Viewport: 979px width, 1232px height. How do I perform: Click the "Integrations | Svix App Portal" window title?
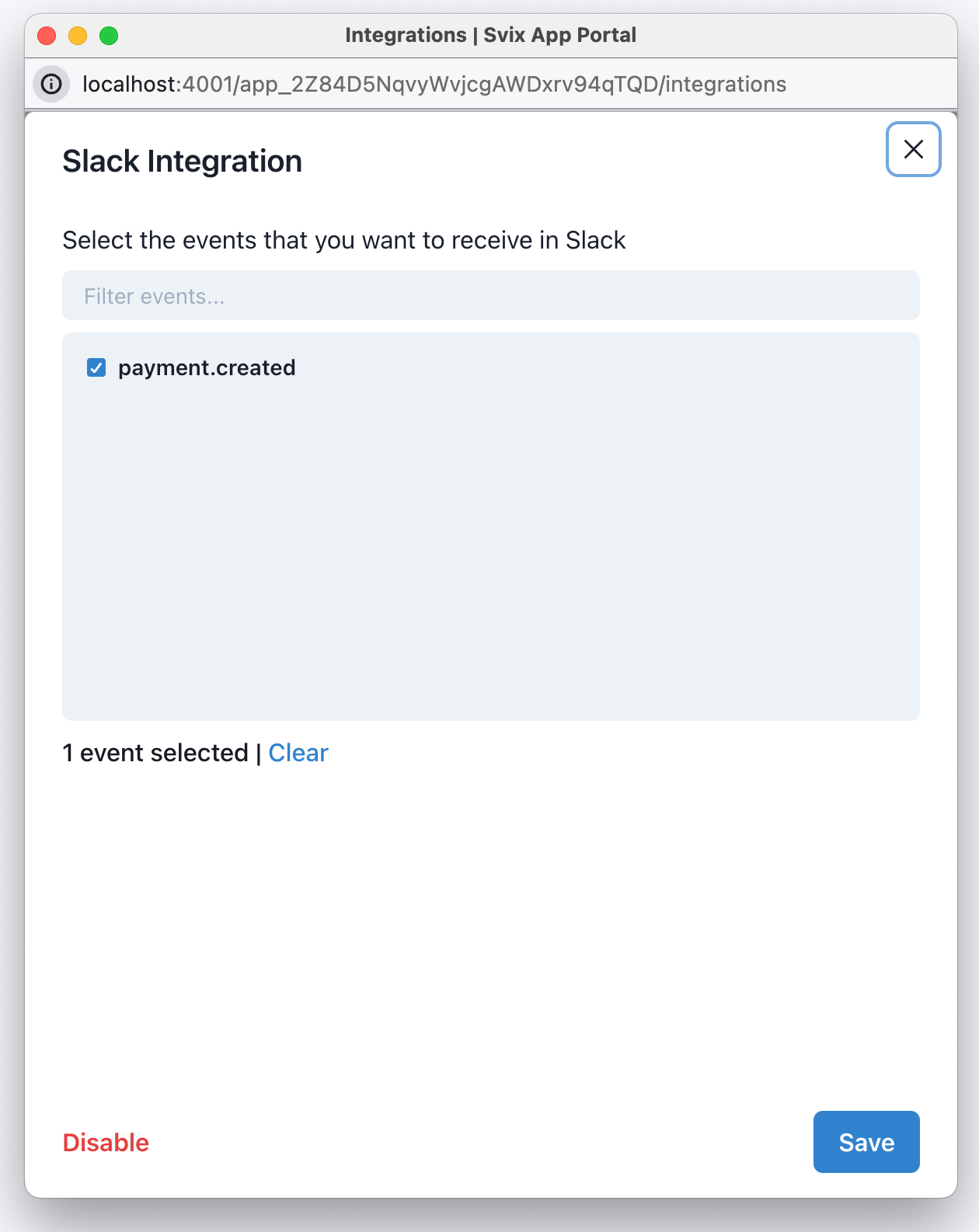coord(490,35)
